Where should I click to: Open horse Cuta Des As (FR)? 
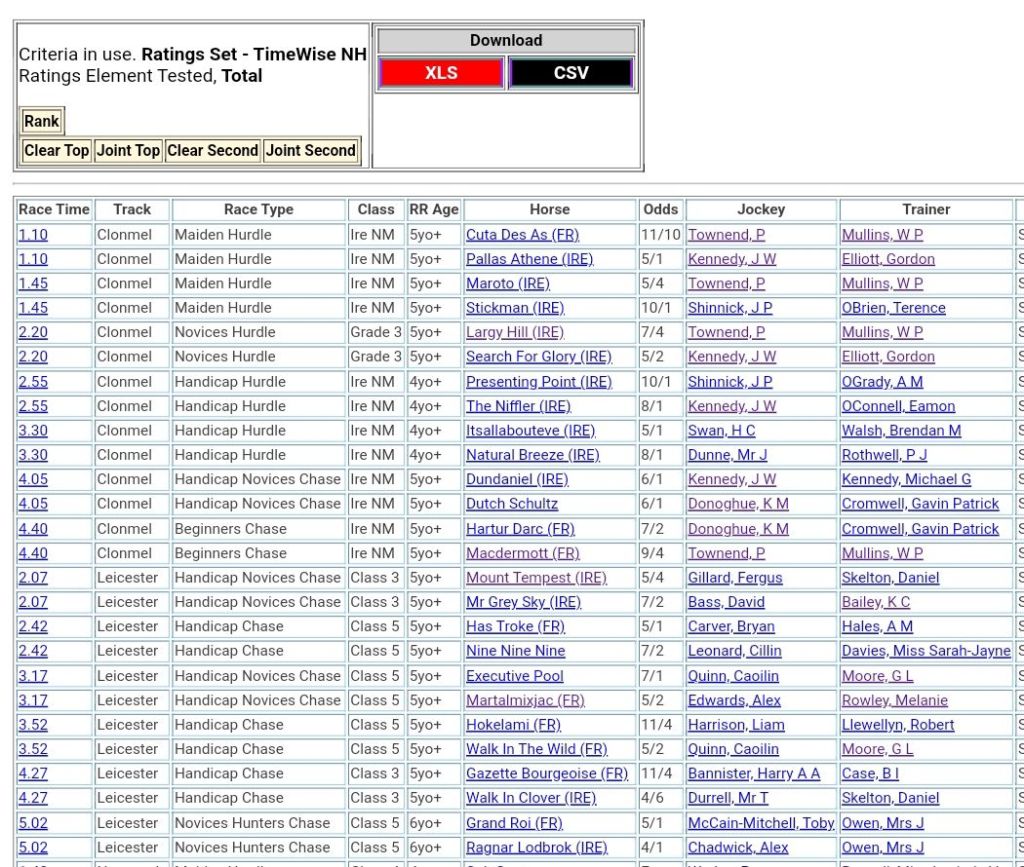point(522,235)
